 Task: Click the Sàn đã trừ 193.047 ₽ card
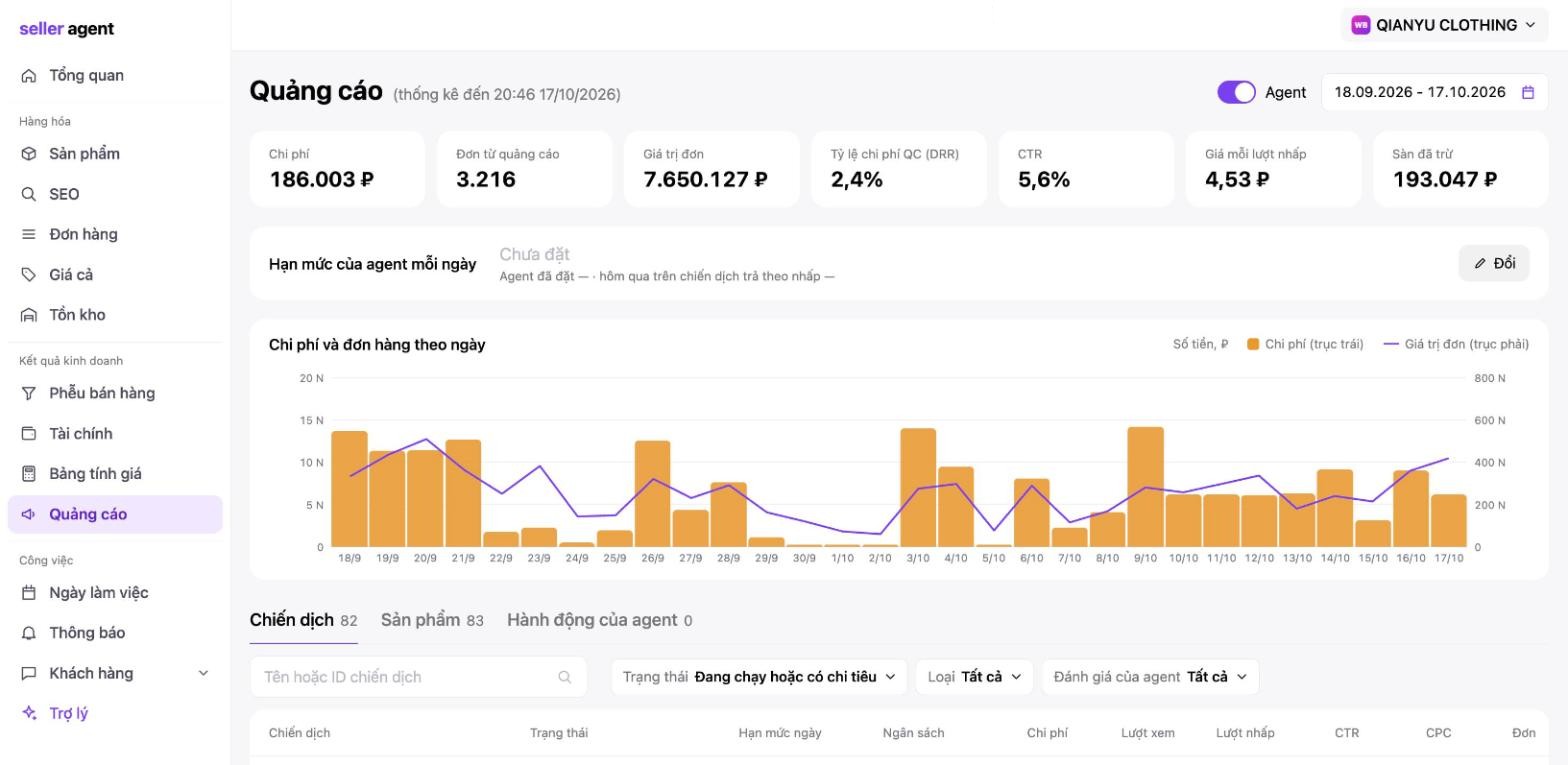(x=1461, y=169)
